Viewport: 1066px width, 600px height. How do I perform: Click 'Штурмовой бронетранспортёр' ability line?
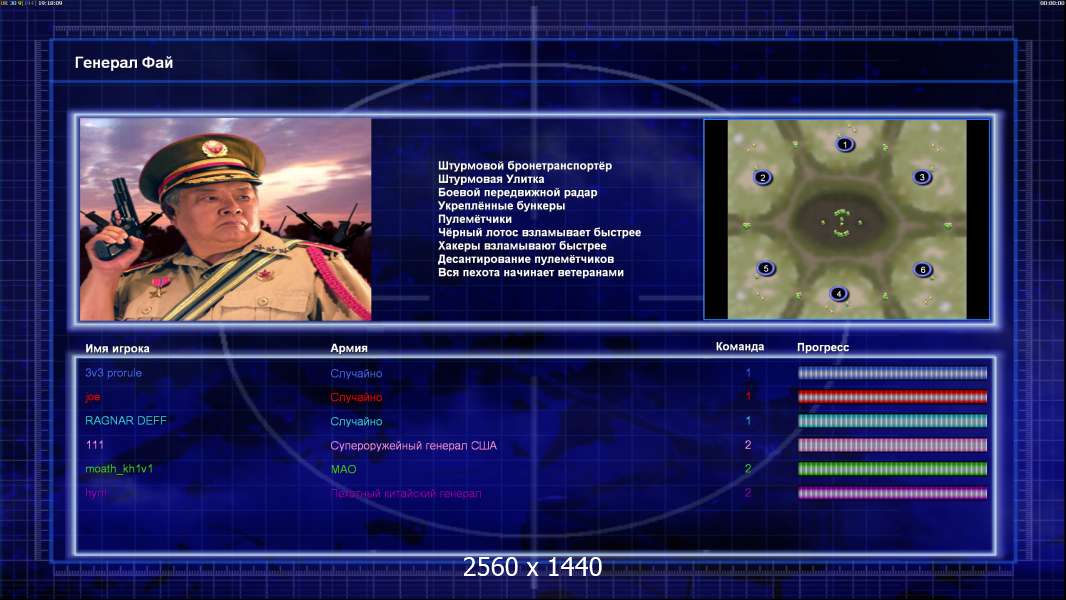tap(525, 166)
